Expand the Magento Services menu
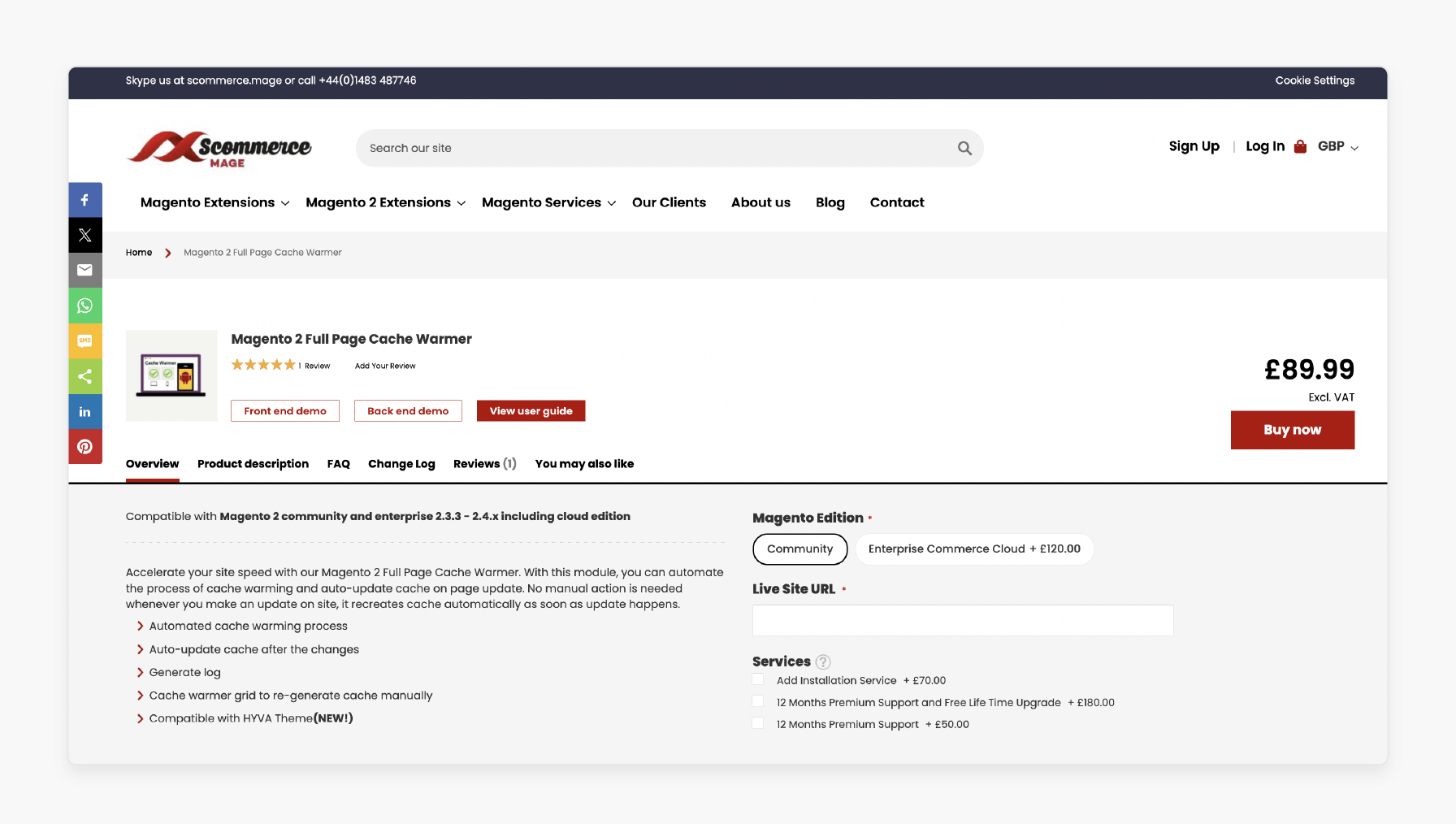Viewport: 1456px width, 824px height. (x=549, y=202)
